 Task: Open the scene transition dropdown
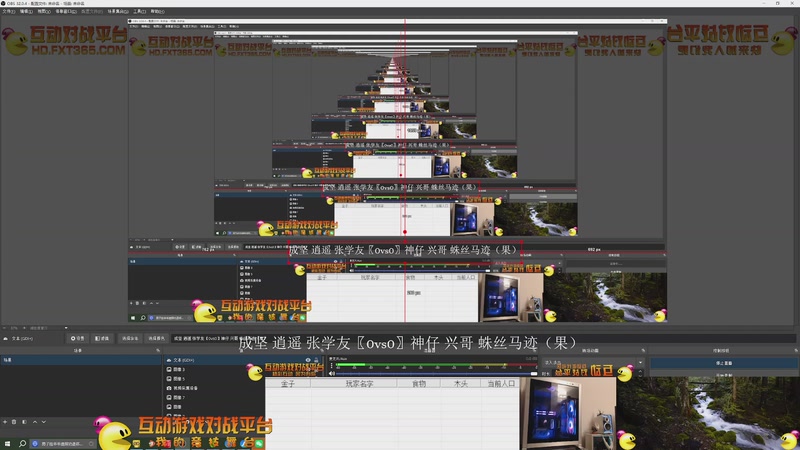click(x=592, y=363)
